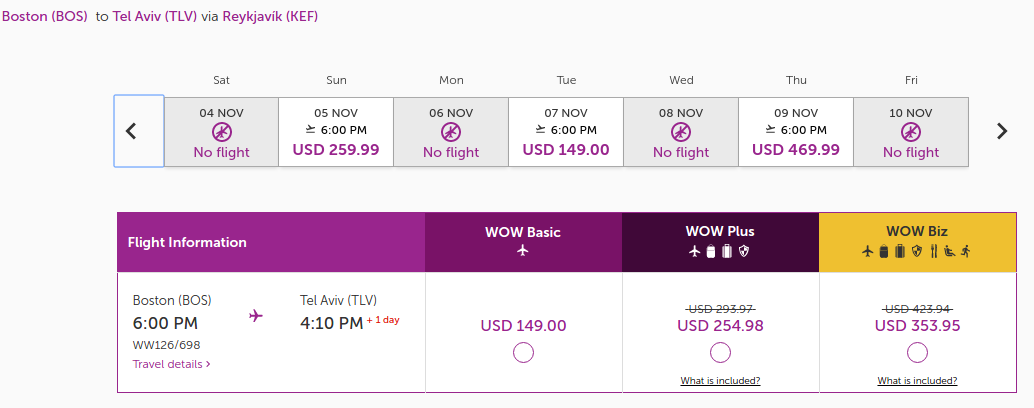Open WOW Biz 'What is included?' link
Image resolution: width=1034 pixels, height=408 pixels.
(x=917, y=381)
